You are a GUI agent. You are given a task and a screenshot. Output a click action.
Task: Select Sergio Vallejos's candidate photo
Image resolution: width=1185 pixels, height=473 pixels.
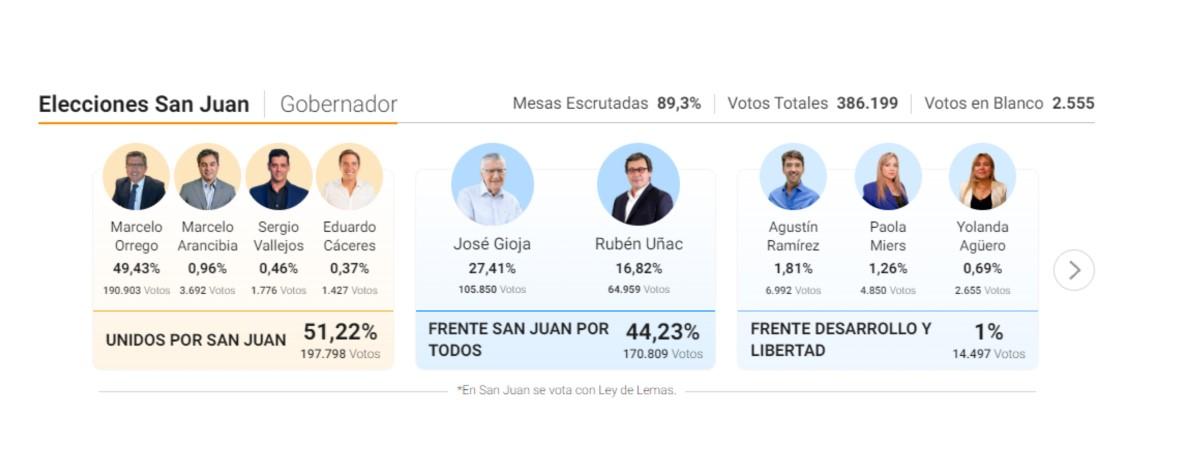click(x=278, y=177)
